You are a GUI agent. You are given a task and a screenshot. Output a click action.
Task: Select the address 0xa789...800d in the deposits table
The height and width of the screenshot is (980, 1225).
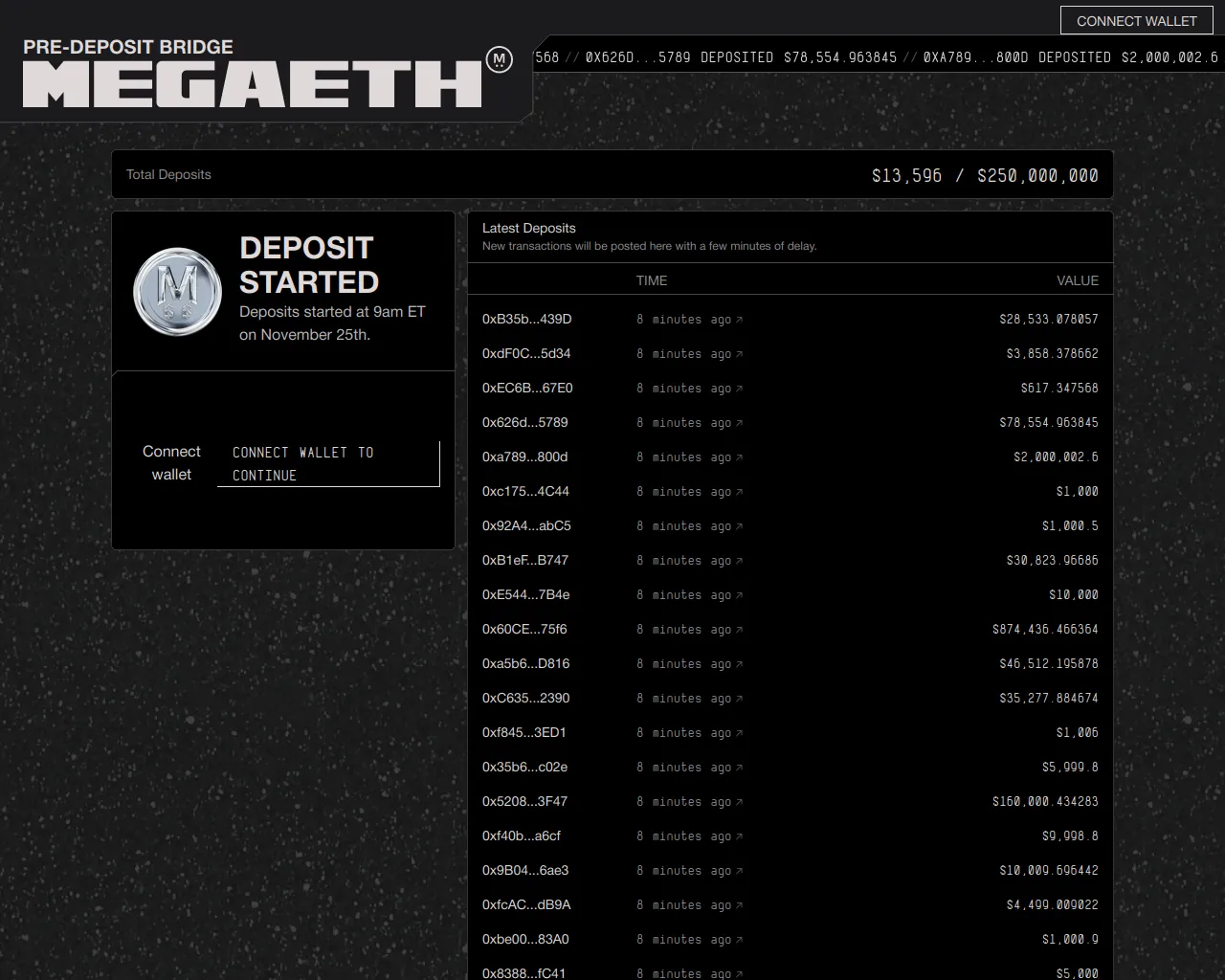[x=525, y=457]
